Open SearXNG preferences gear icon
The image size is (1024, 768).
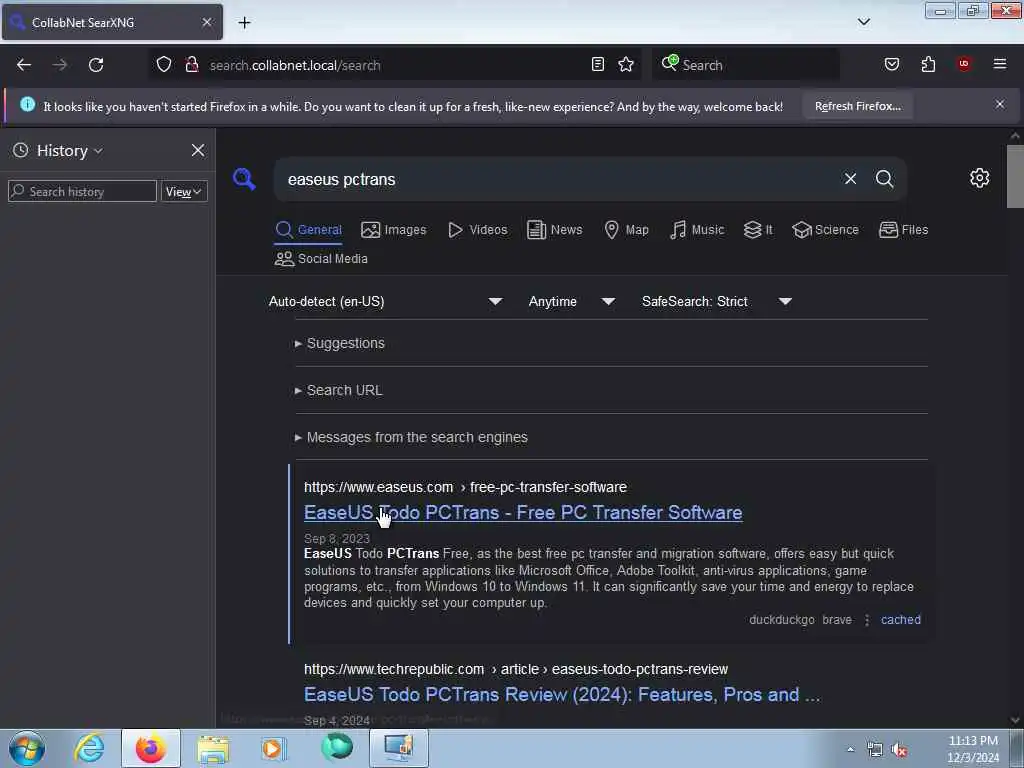coord(979,178)
